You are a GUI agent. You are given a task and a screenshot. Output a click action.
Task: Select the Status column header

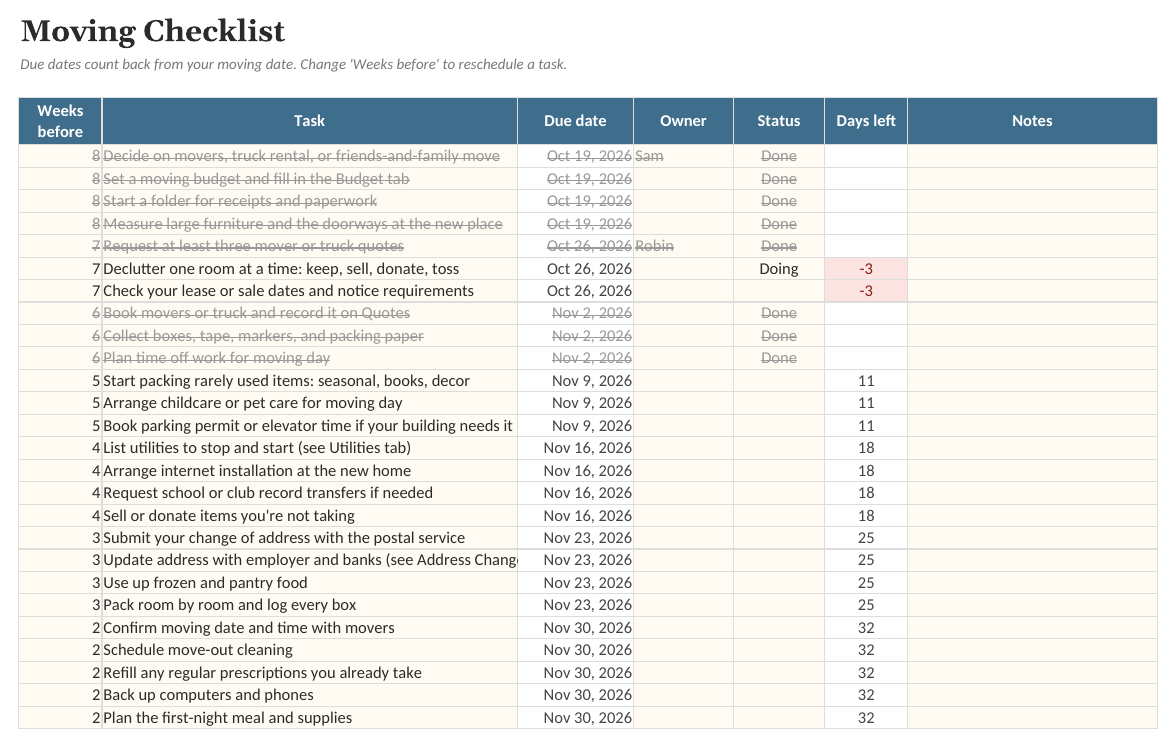coord(778,121)
